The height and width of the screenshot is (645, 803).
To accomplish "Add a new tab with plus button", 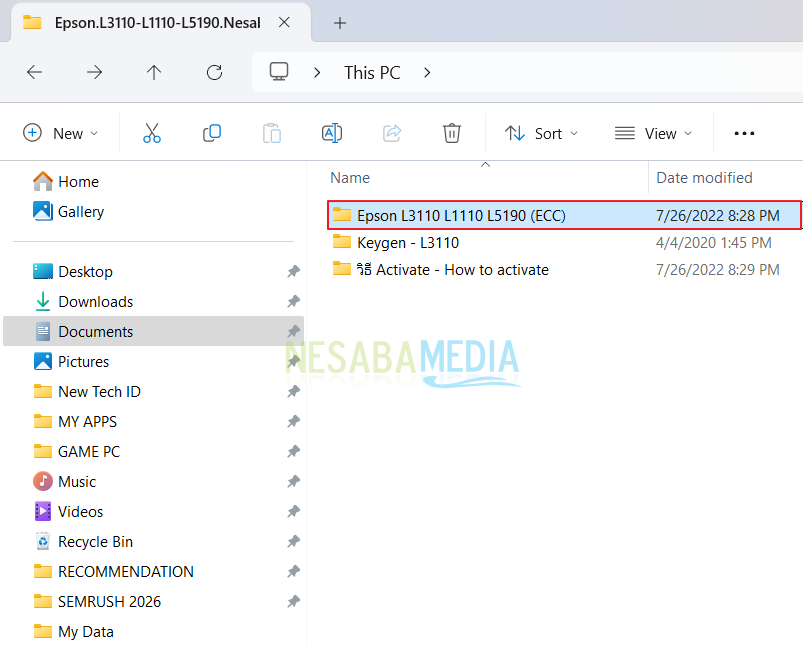I will [x=340, y=22].
